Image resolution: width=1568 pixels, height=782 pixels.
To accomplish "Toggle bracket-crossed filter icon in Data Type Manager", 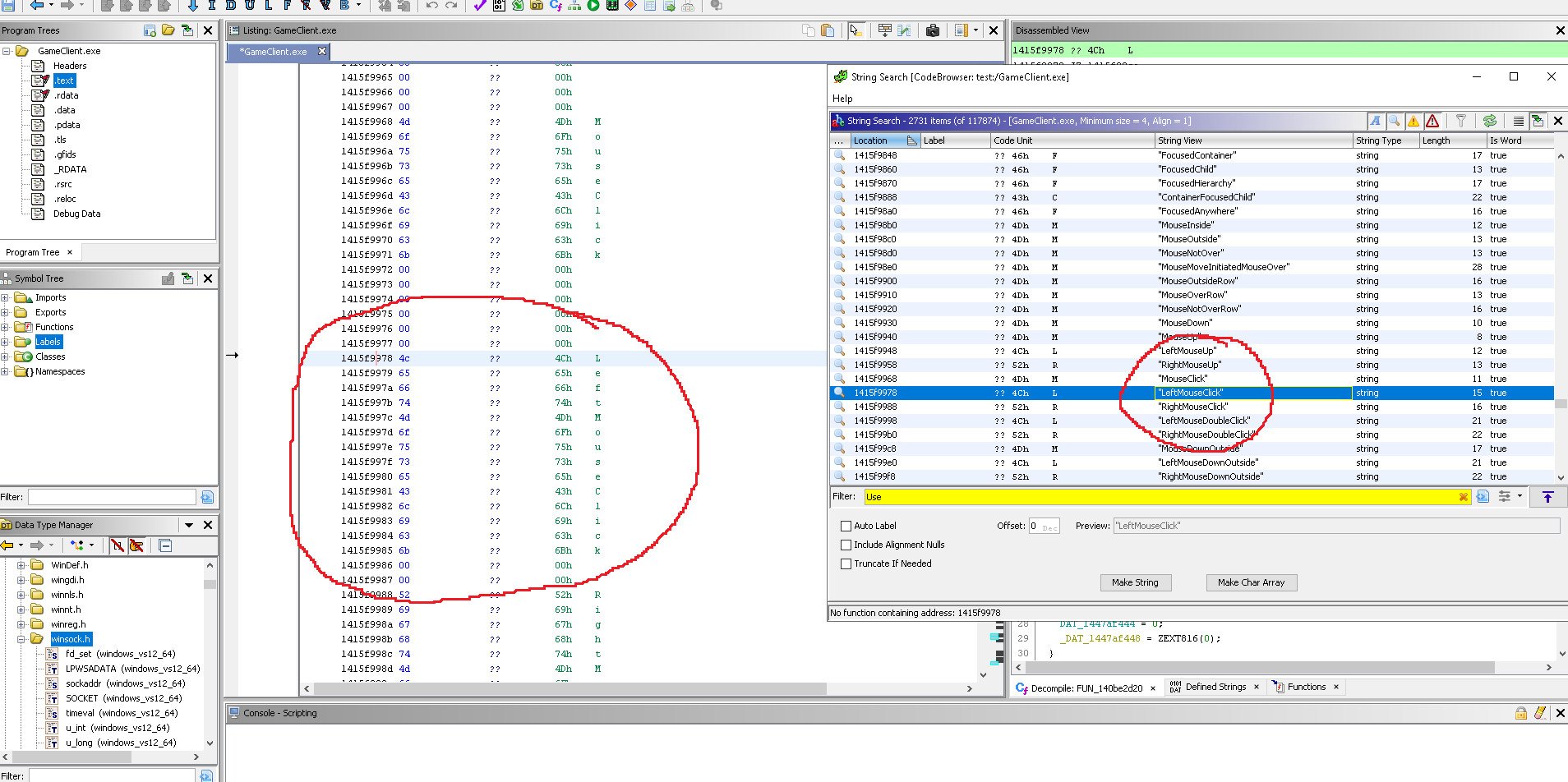I will click(x=118, y=545).
